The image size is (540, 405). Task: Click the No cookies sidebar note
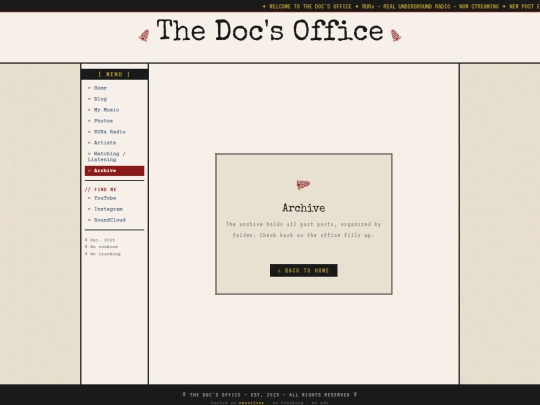102,247
